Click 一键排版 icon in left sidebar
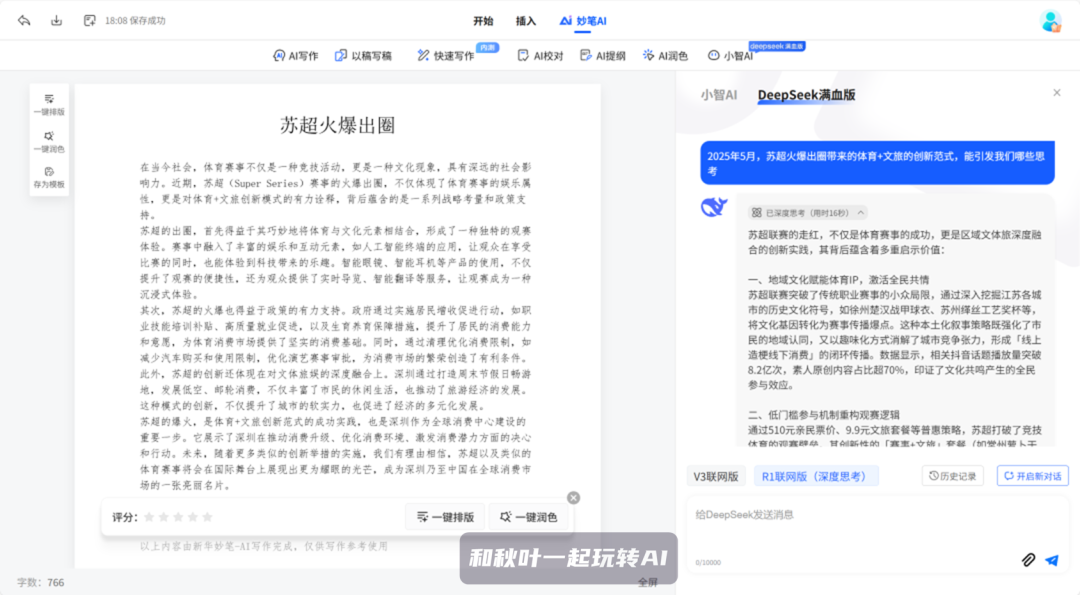The width and height of the screenshot is (1080, 595). (x=49, y=104)
